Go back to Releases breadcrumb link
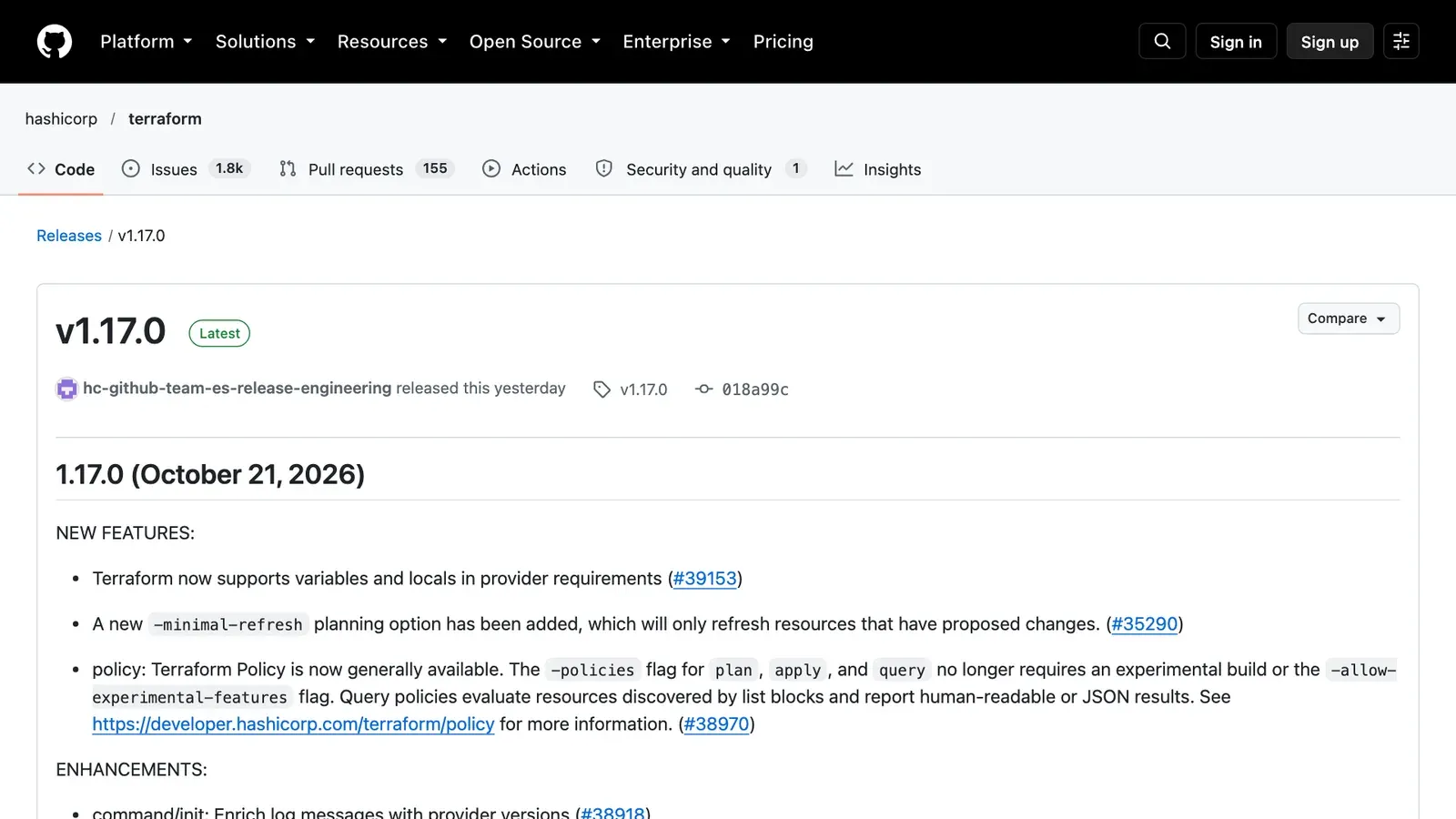1456x819 pixels. pyautogui.click(x=69, y=236)
